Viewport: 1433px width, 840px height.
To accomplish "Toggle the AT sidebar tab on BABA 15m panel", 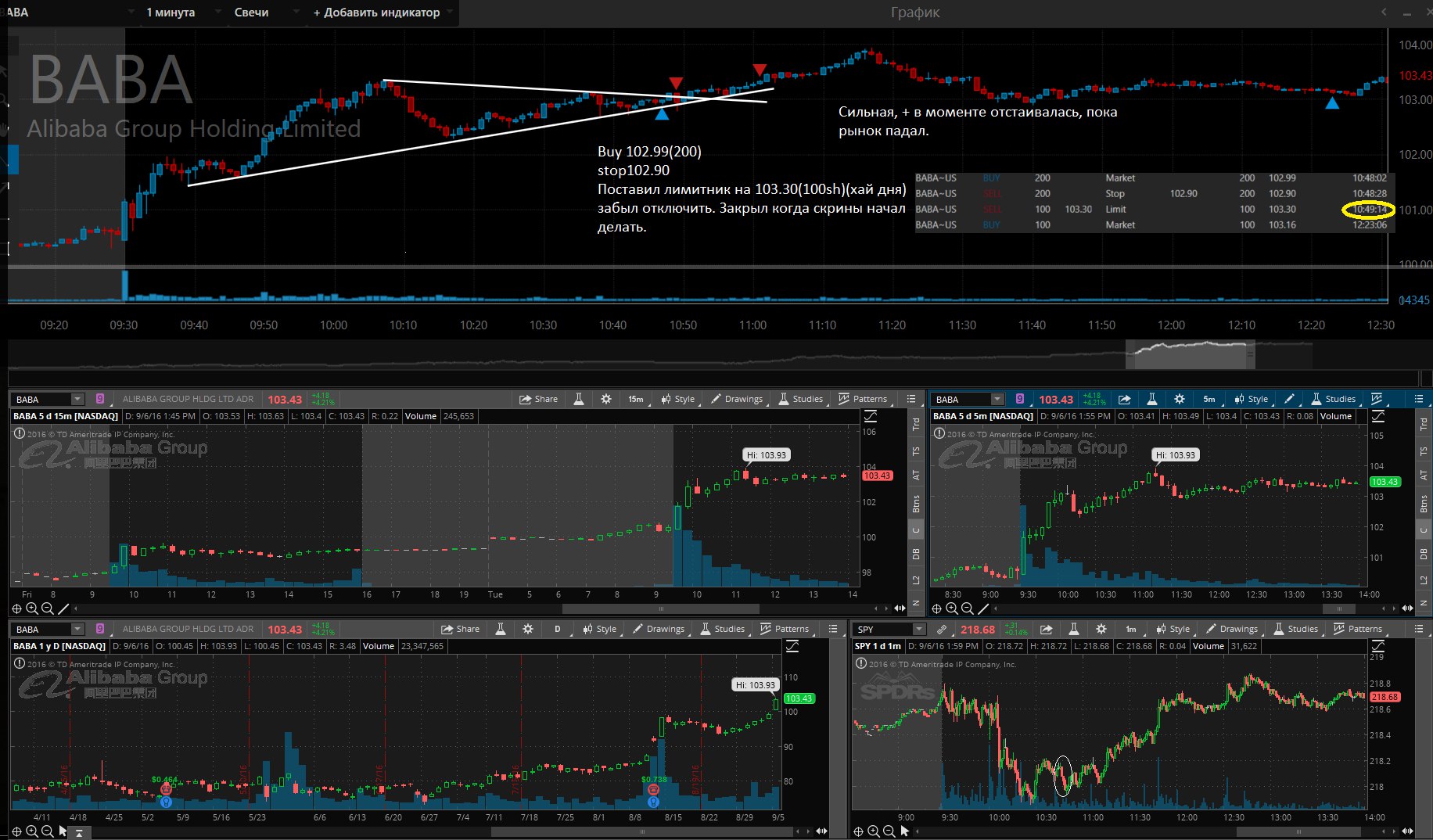I will click(916, 475).
